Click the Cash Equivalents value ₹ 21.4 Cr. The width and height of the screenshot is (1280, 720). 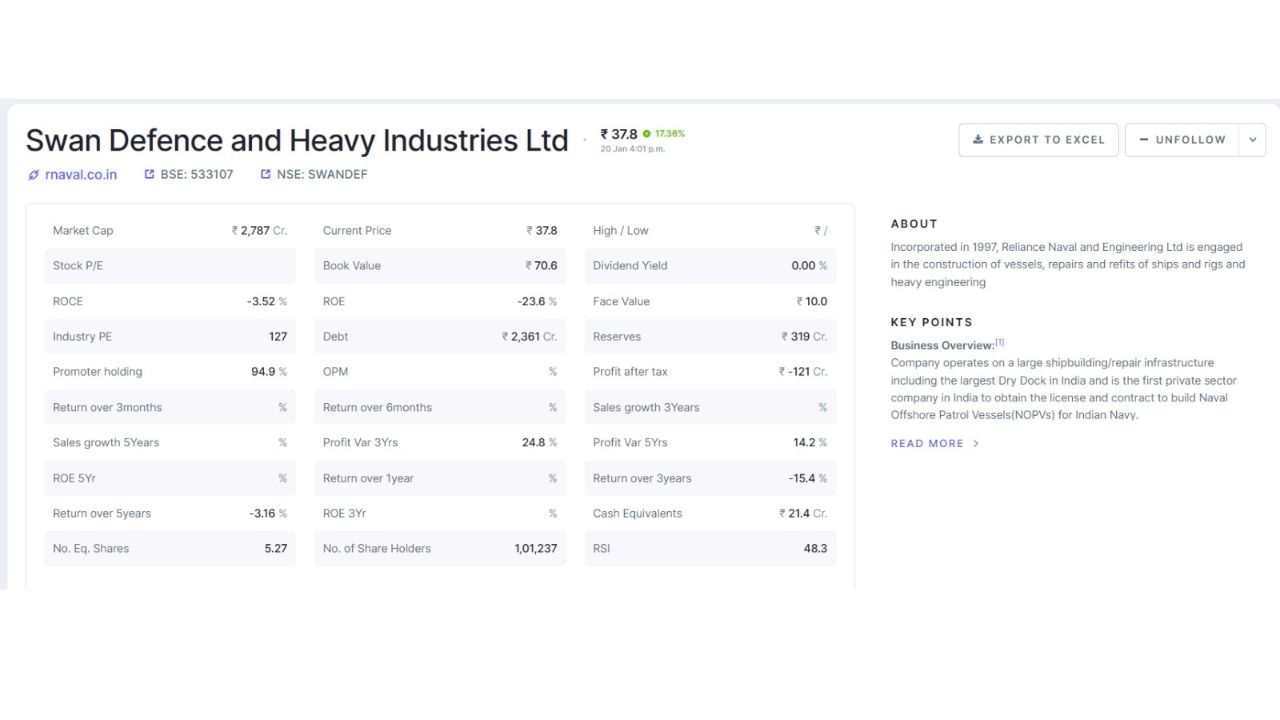(804, 513)
